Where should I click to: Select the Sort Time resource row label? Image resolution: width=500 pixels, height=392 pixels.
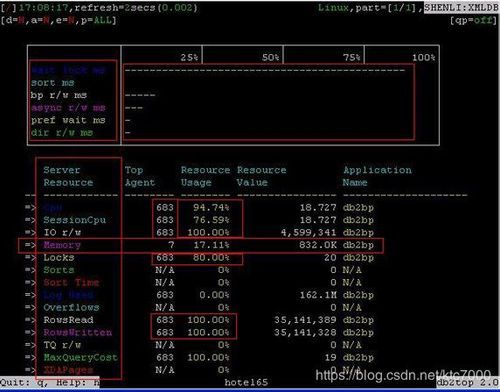coord(71,282)
